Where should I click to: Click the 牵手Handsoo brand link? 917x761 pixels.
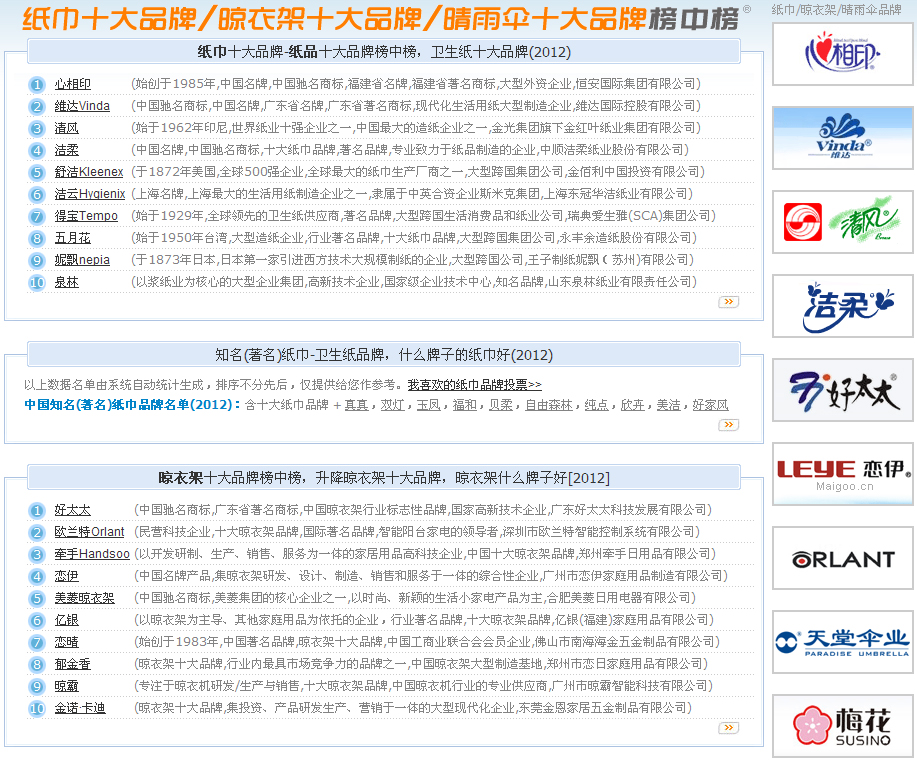[92, 554]
